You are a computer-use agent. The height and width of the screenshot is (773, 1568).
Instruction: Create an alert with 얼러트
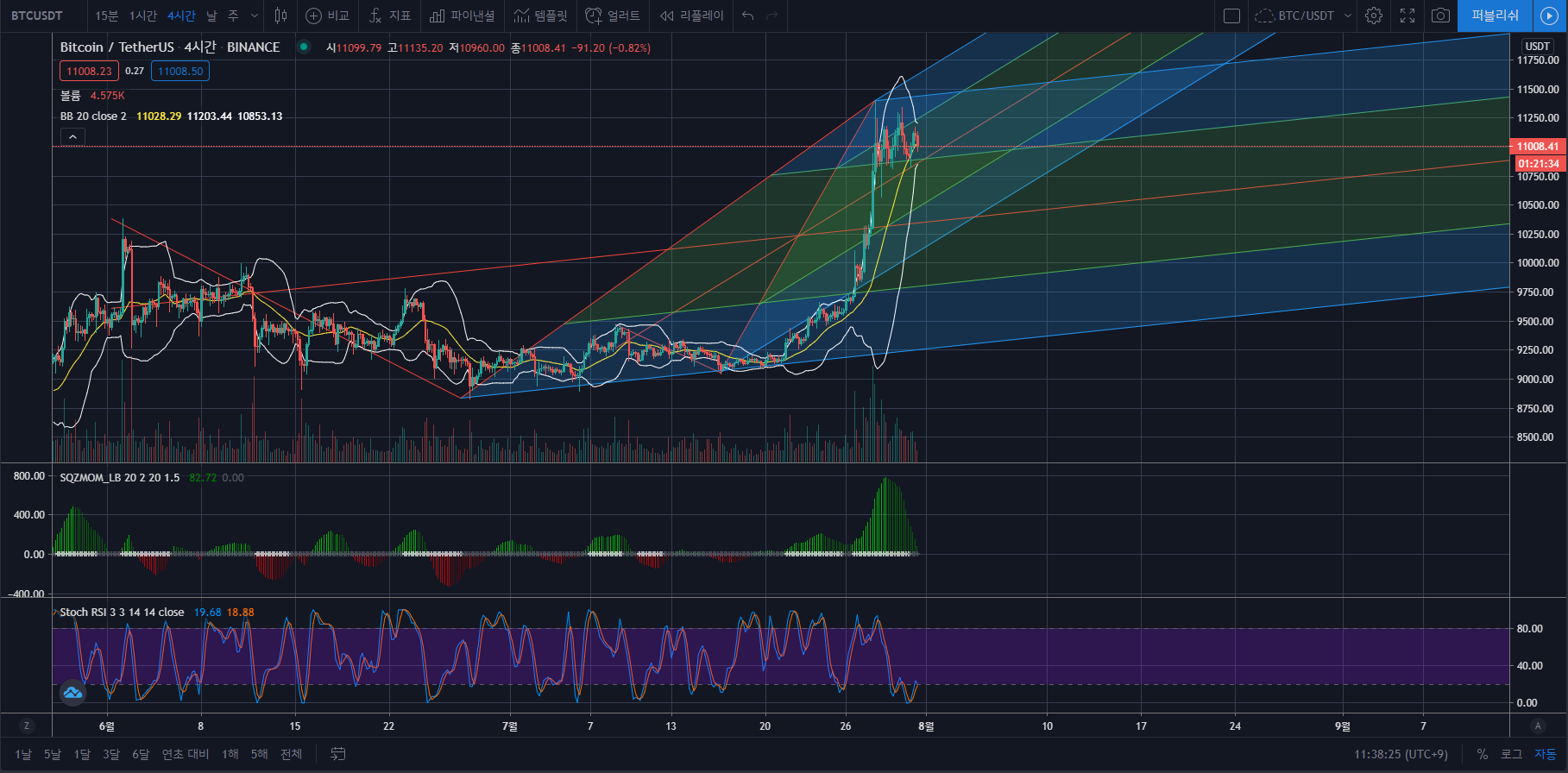click(x=613, y=16)
